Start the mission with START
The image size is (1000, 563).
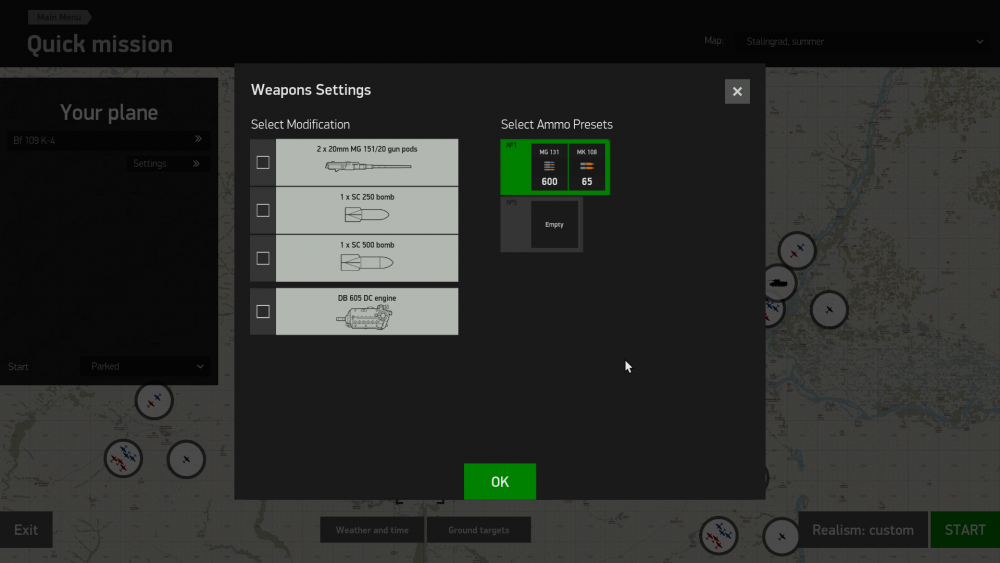965,530
